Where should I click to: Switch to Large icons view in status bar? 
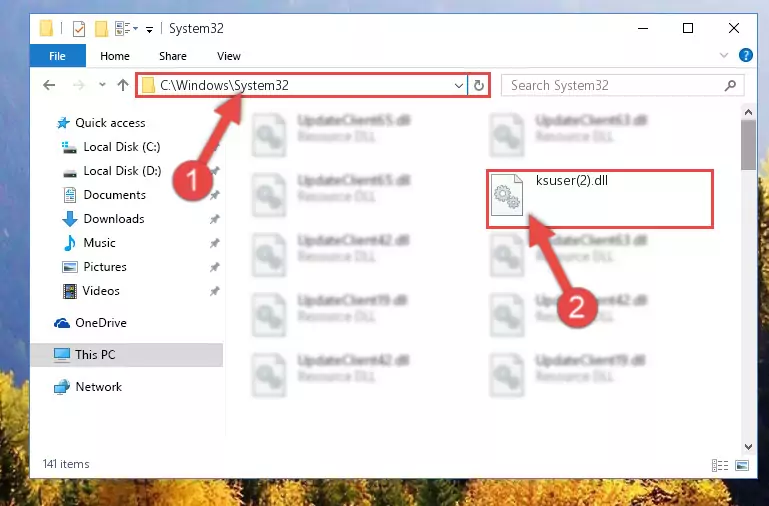[x=742, y=465]
